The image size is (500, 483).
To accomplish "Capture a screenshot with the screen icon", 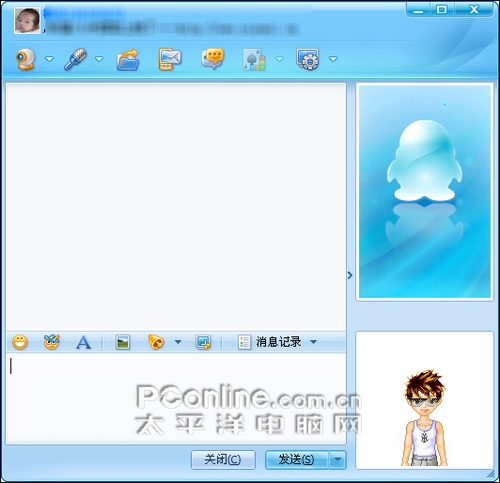I will tap(203, 342).
